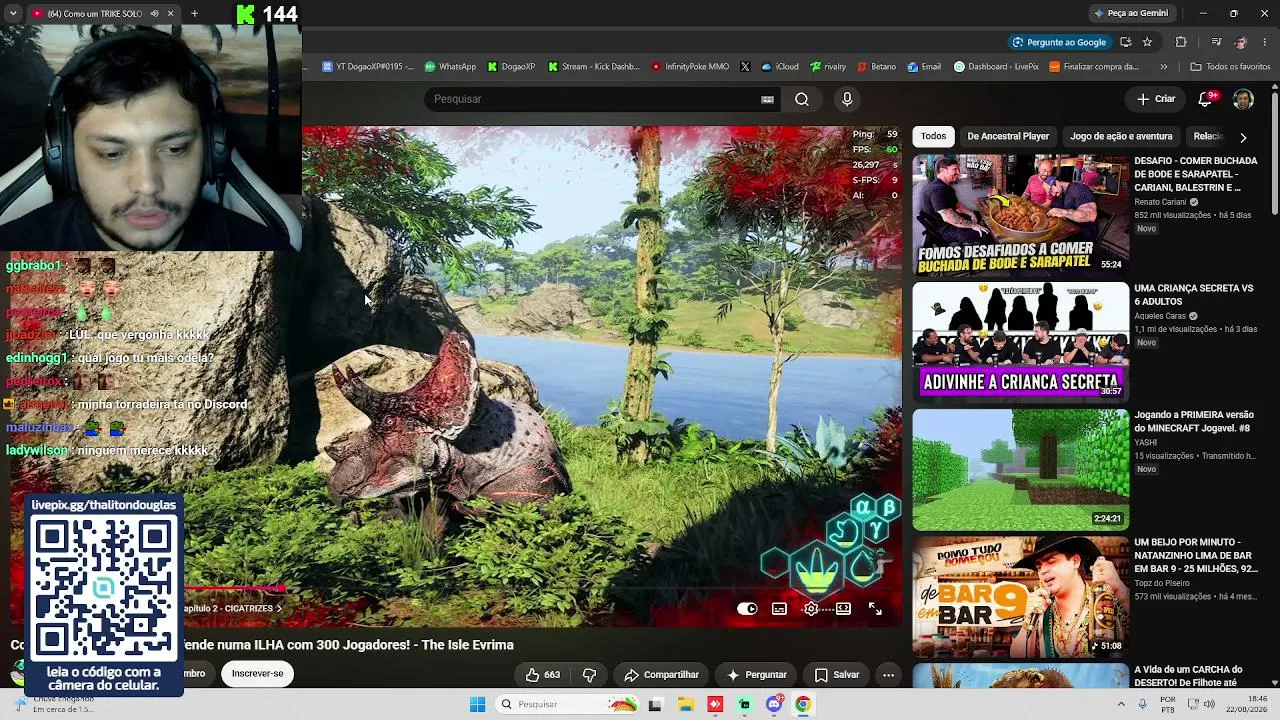Select the 'Todos' filter chip
Screen dimensions: 1280x720
pos(933,136)
